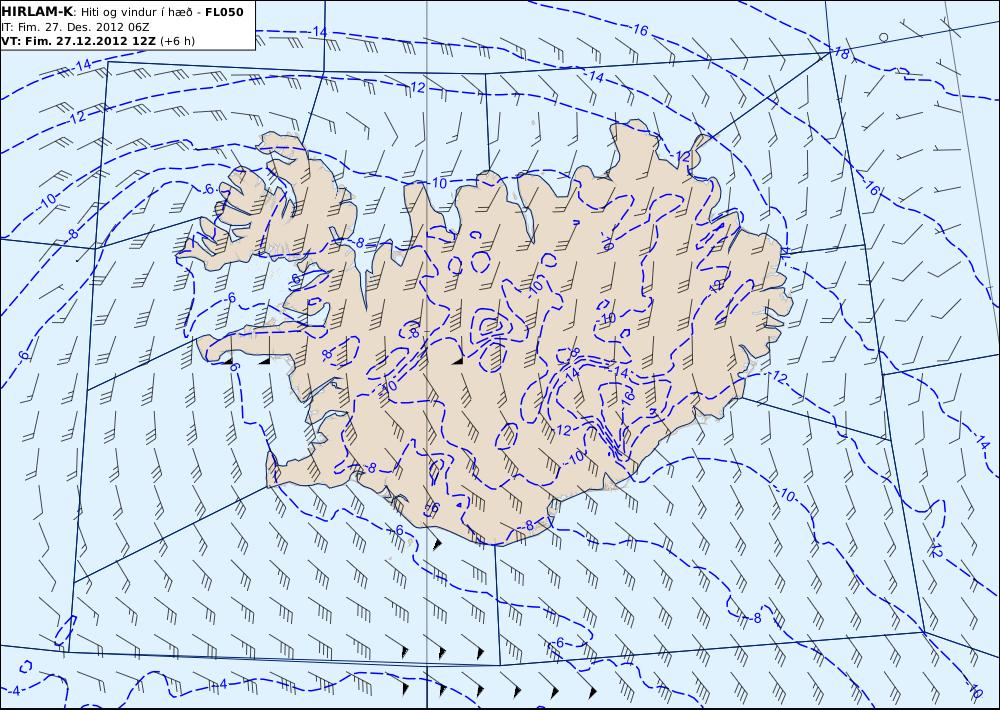This screenshot has height=710, width=1000.
Task: Click the '(+6 h)' forecast offset text
Action: pos(177,41)
